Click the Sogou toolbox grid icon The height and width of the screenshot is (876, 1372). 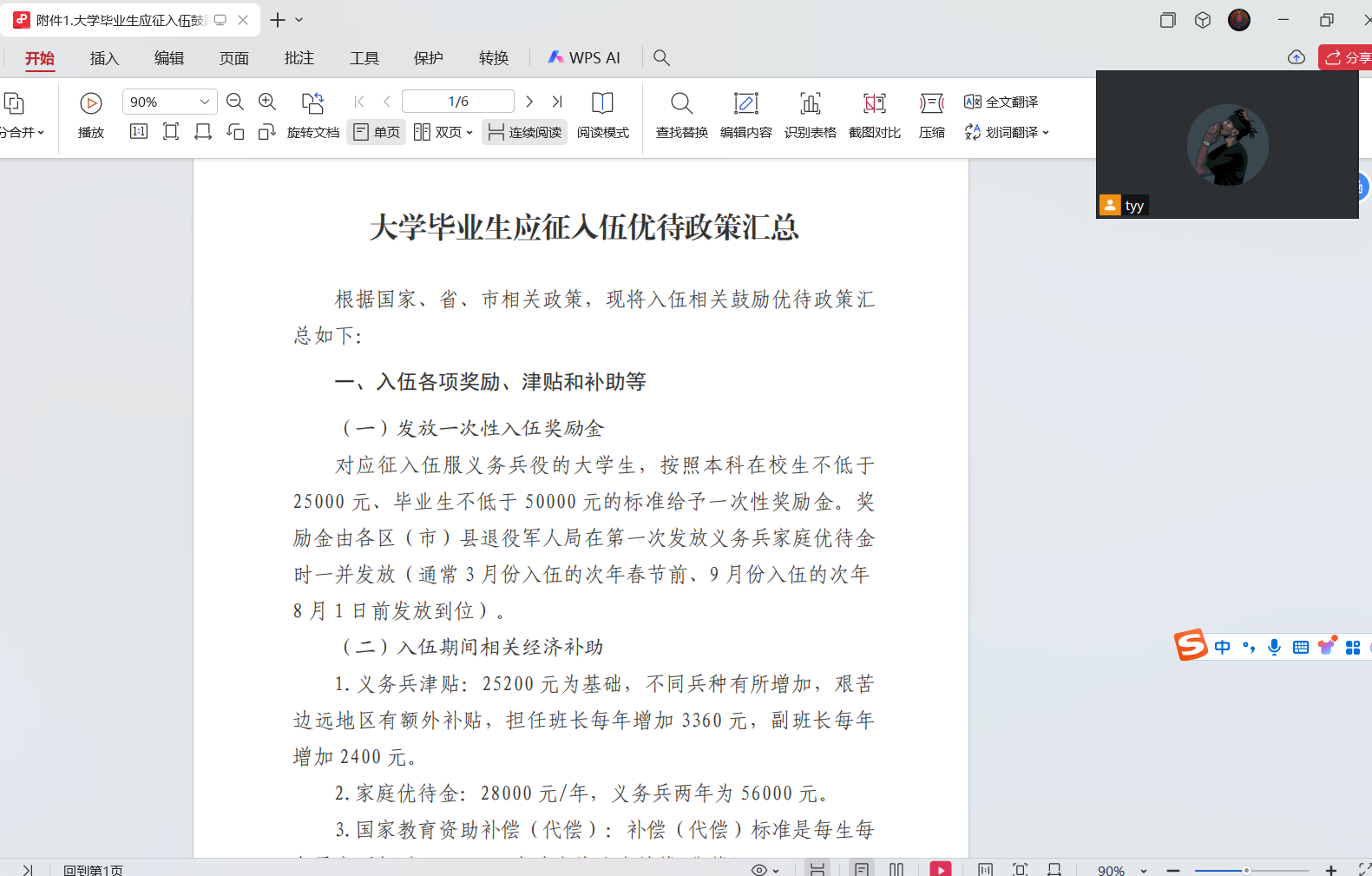(1352, 647)
